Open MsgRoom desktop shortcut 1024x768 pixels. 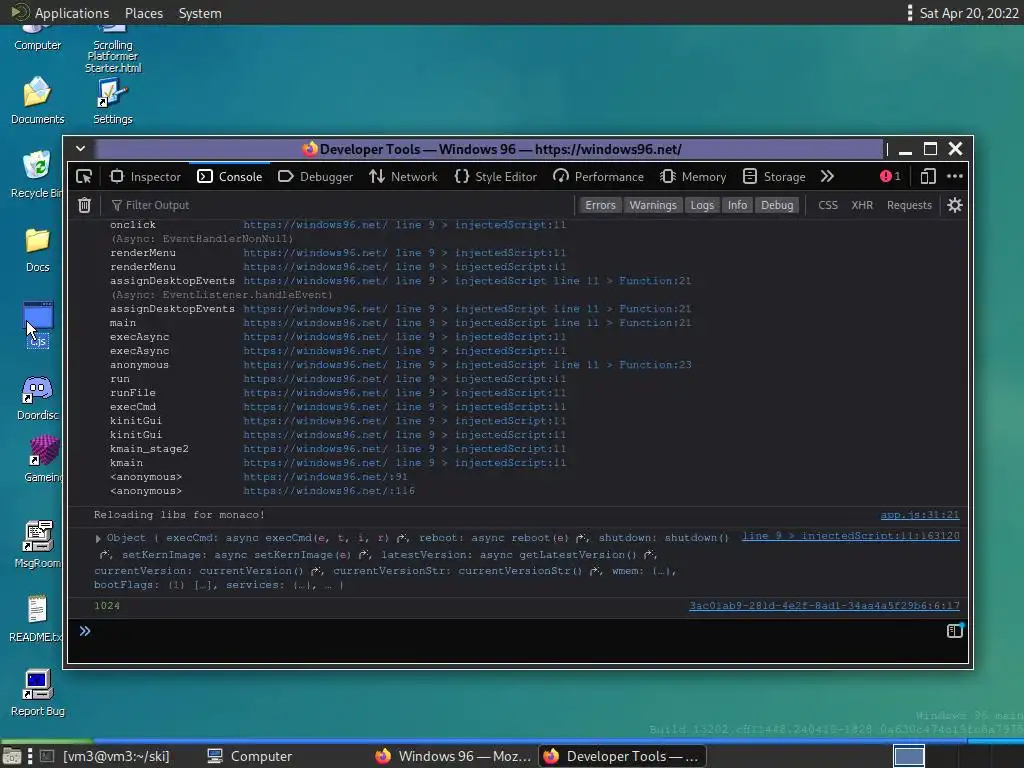(x=37, y=545)
